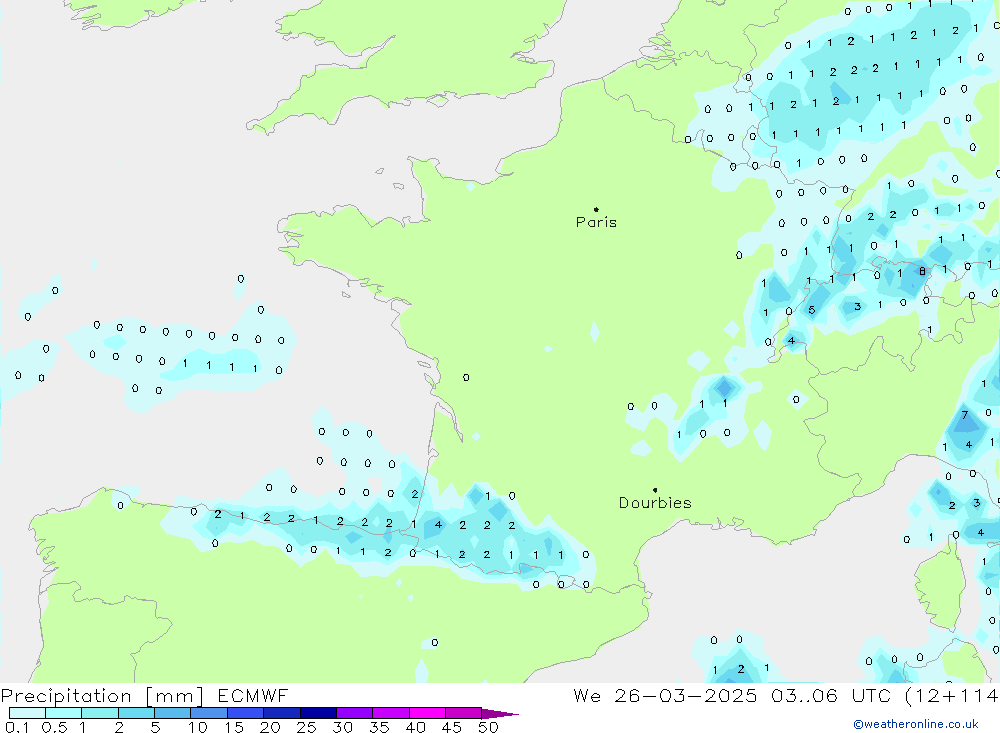The image size is (1000, 733).
Task: Pick the 25–30 mm legend swatch
Action: (x=318, y=713)
